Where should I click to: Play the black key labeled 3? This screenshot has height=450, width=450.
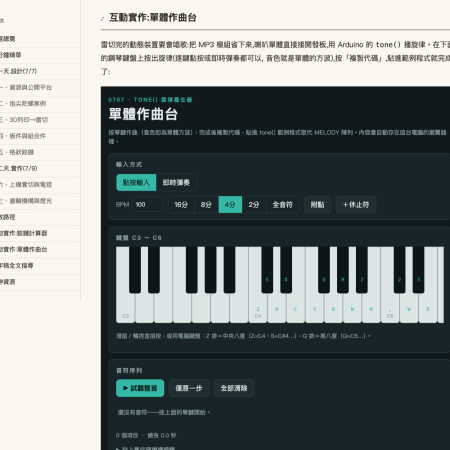418,270
